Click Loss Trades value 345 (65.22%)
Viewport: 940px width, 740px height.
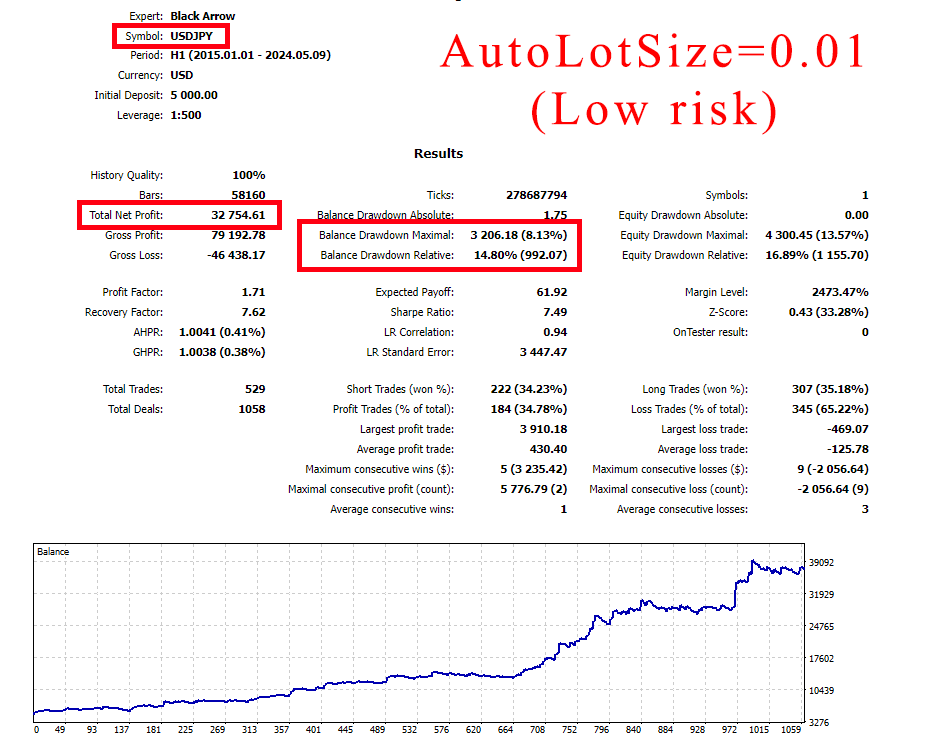click(830, 409)
